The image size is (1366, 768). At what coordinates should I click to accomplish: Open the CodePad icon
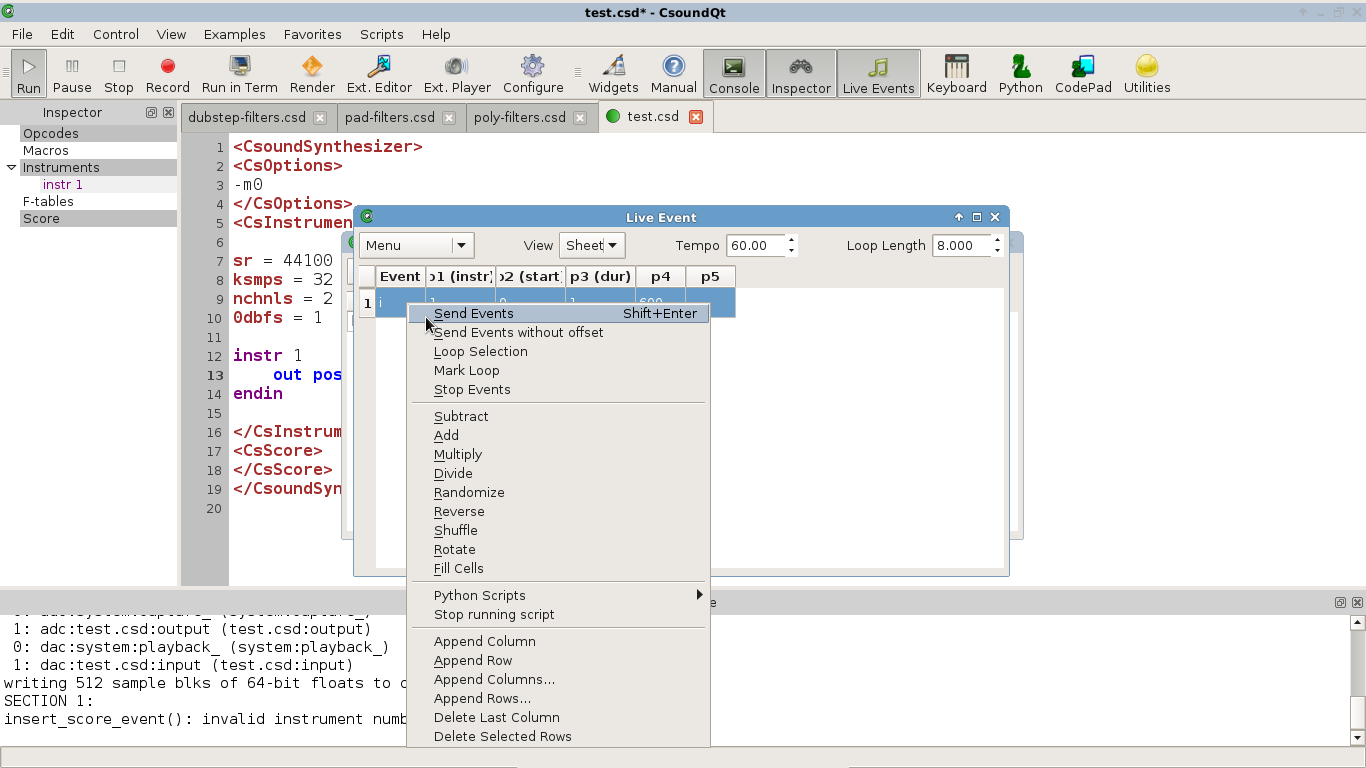[1083, 73]
